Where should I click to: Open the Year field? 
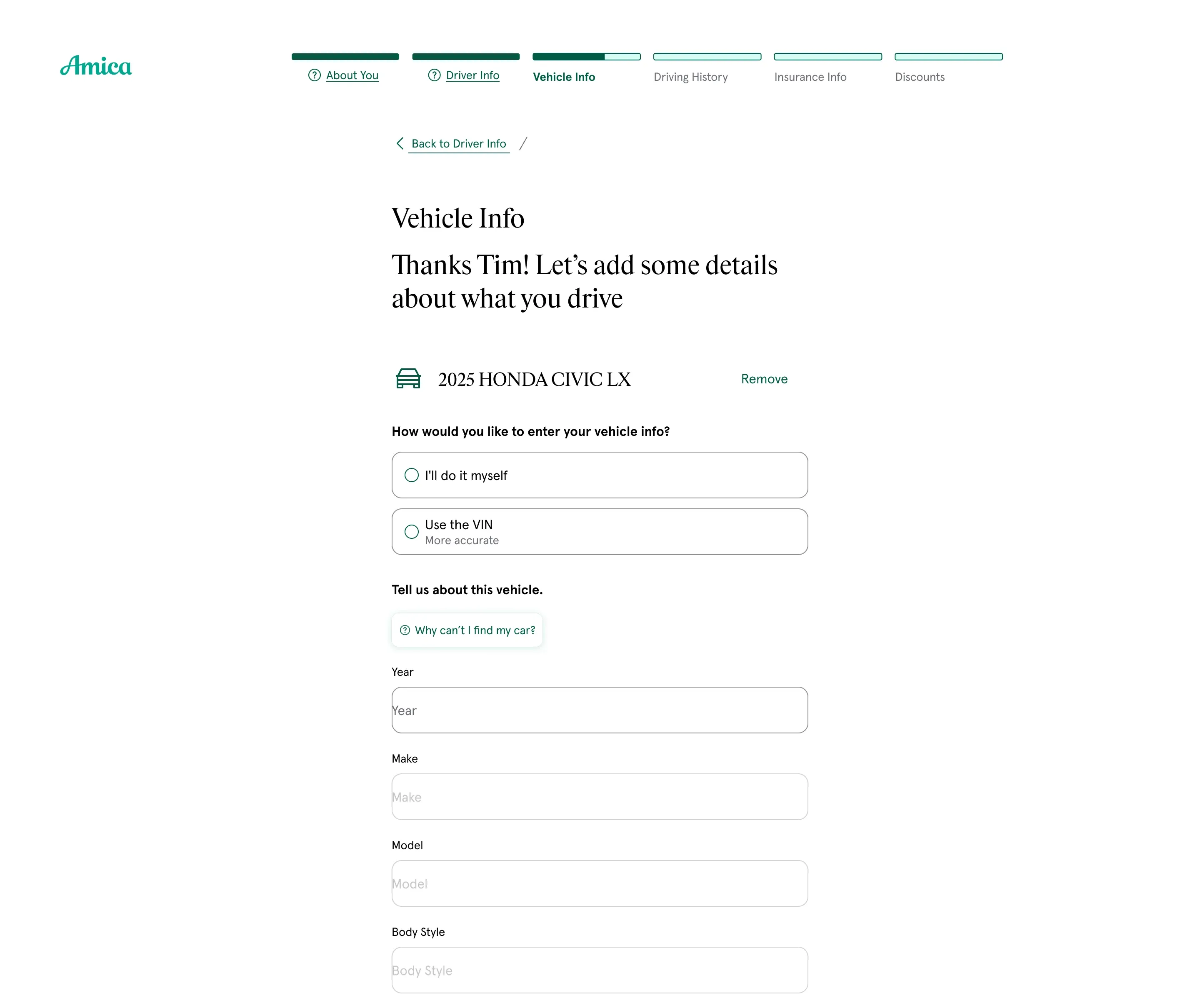click(600, 710)
